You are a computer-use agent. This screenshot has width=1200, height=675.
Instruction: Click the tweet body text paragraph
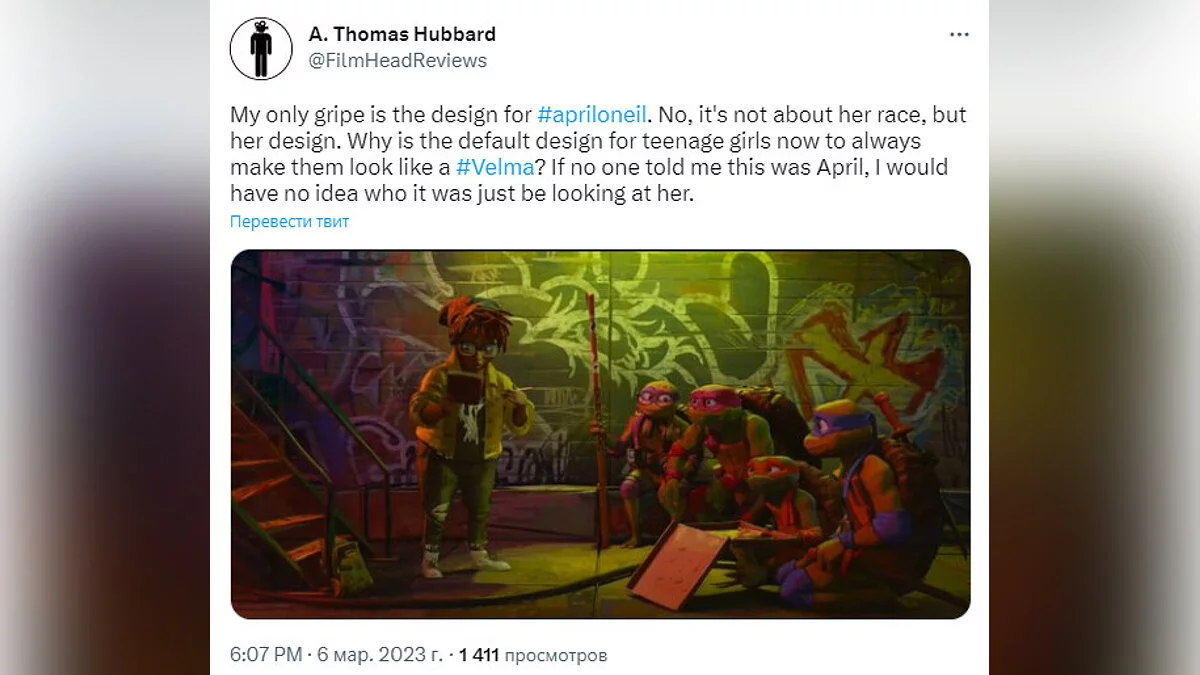click(598, 154)
